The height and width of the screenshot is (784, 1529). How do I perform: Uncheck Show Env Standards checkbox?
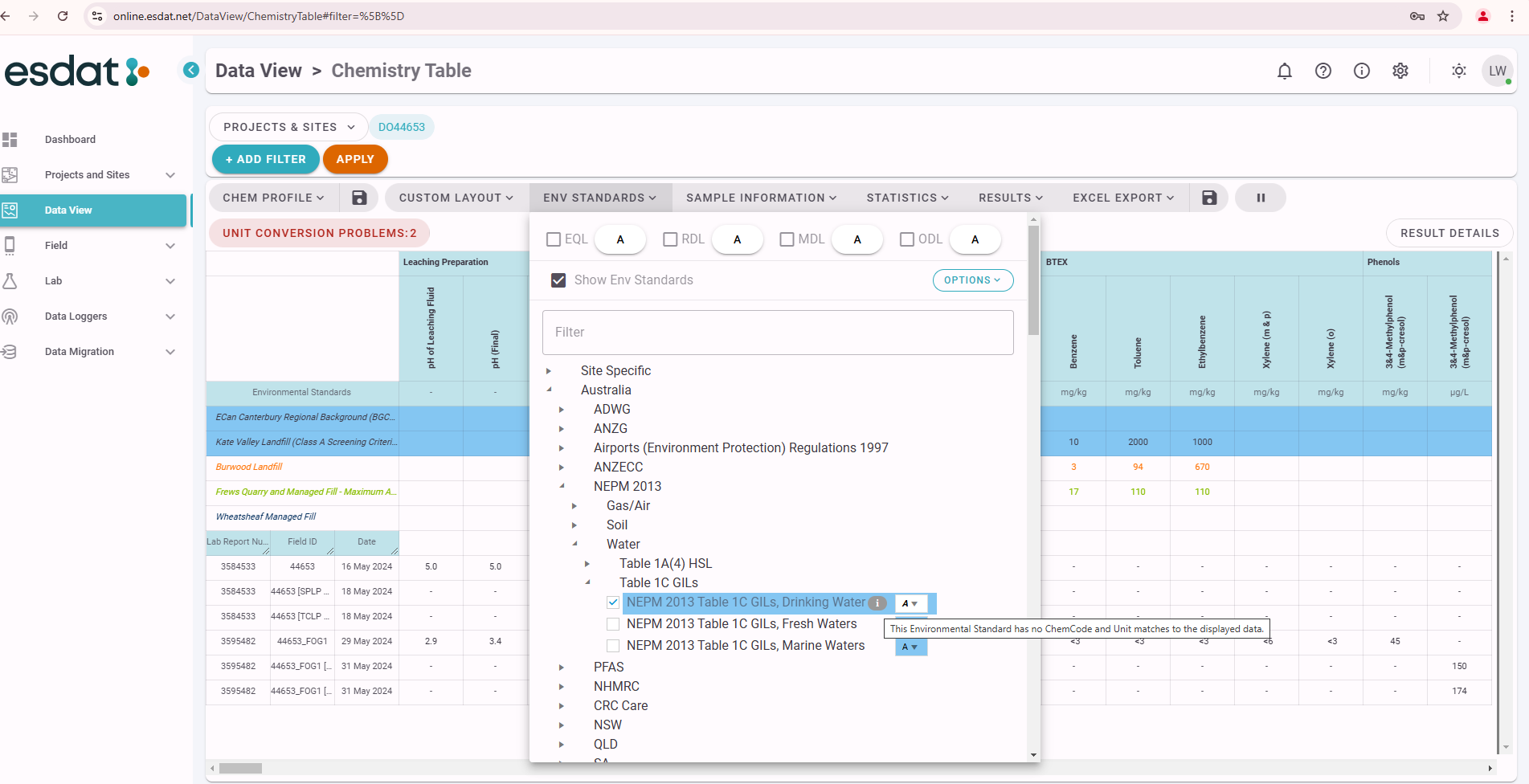[558, 280]
